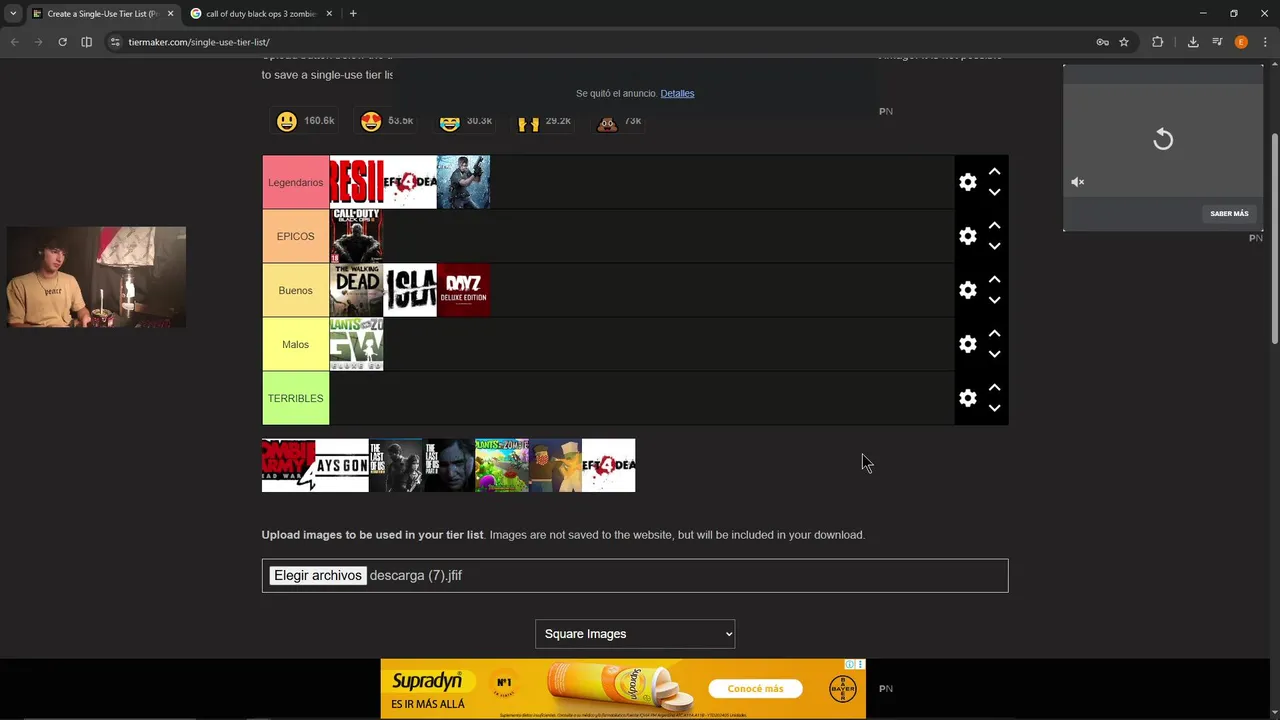Click SABER MÁS on the video ad
The width and height of the screenshot is (1280, 720).
(x=1229, y=214)
